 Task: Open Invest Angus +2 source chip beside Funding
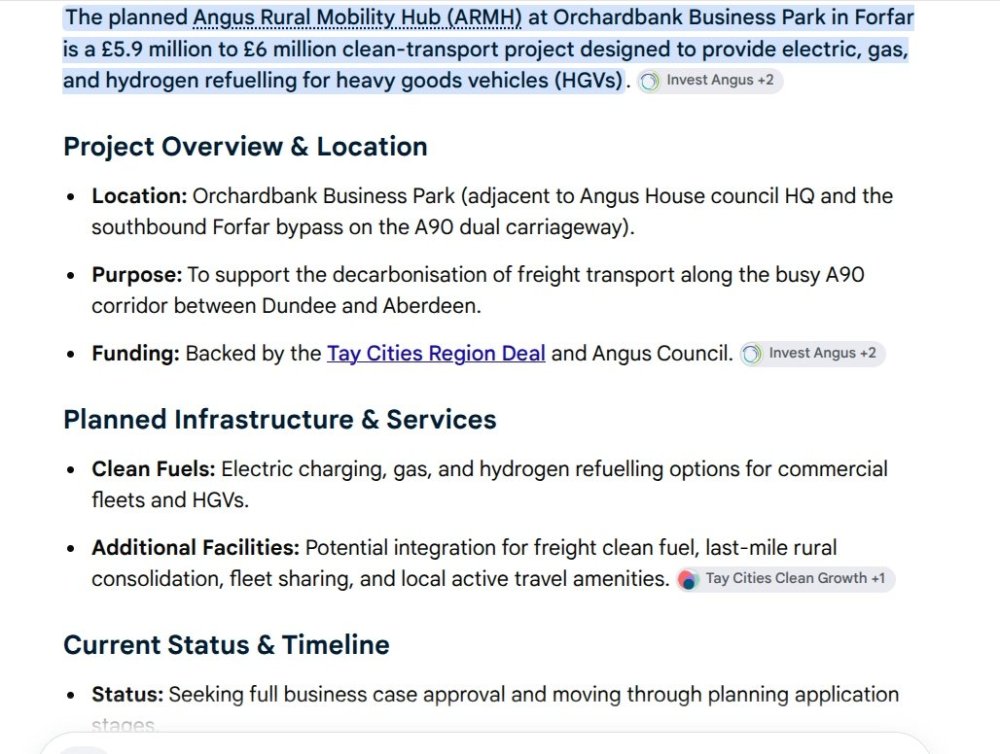tap(812, 353)
